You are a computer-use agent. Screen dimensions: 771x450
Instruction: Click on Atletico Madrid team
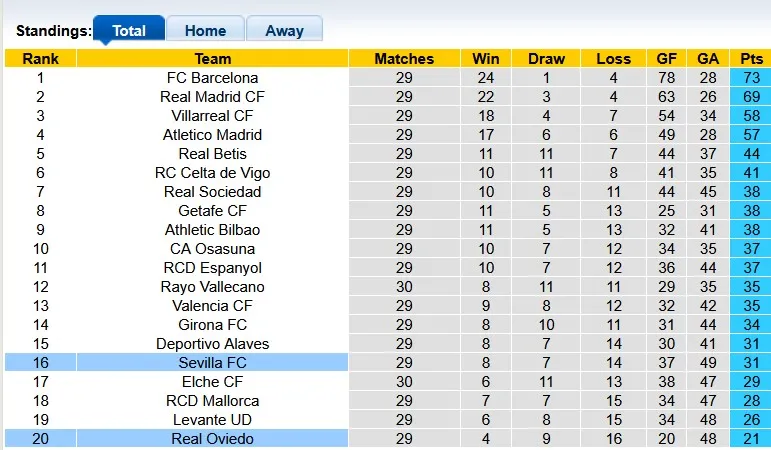[x=212, y=135]
